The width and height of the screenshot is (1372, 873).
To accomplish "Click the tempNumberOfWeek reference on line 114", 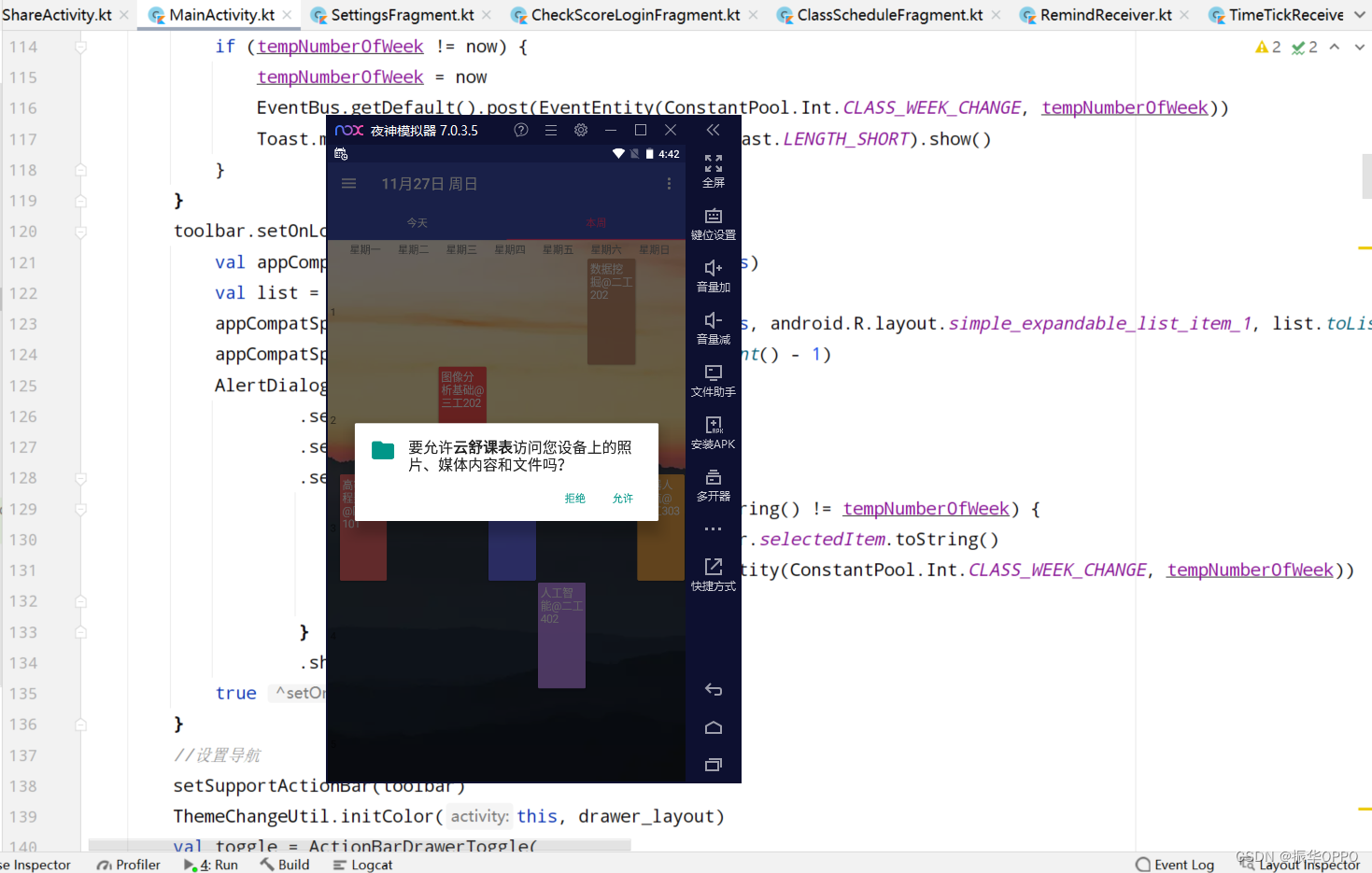I will coord(340,47).
